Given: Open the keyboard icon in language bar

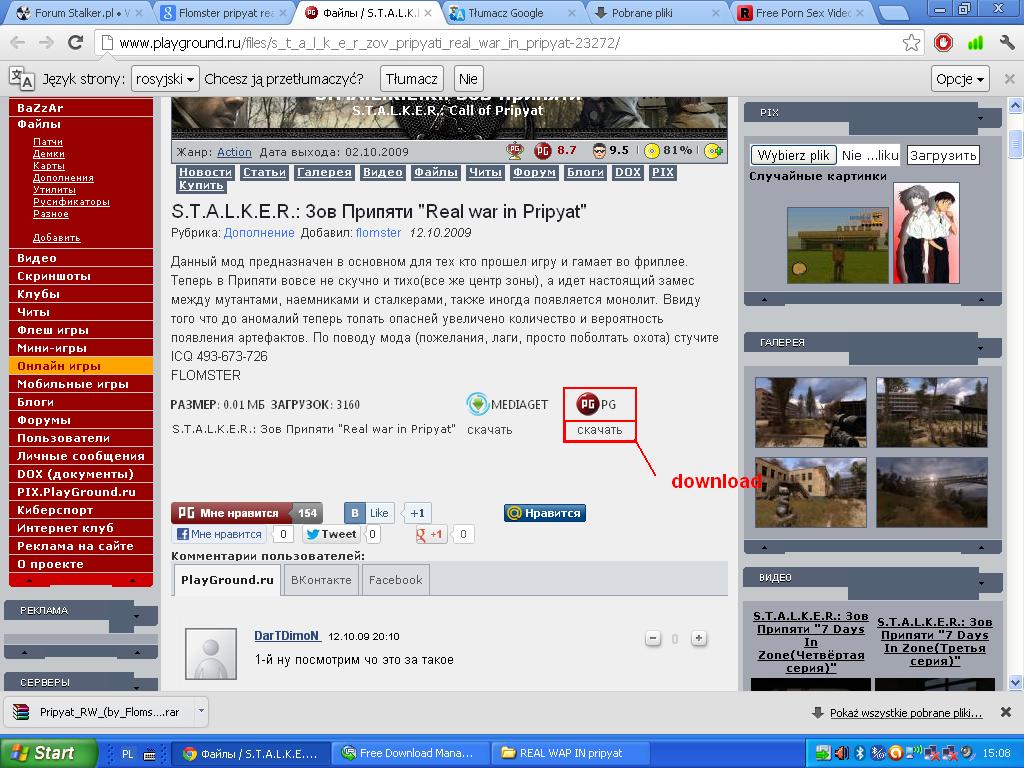Looking at the screenshot, I should 150,754.
